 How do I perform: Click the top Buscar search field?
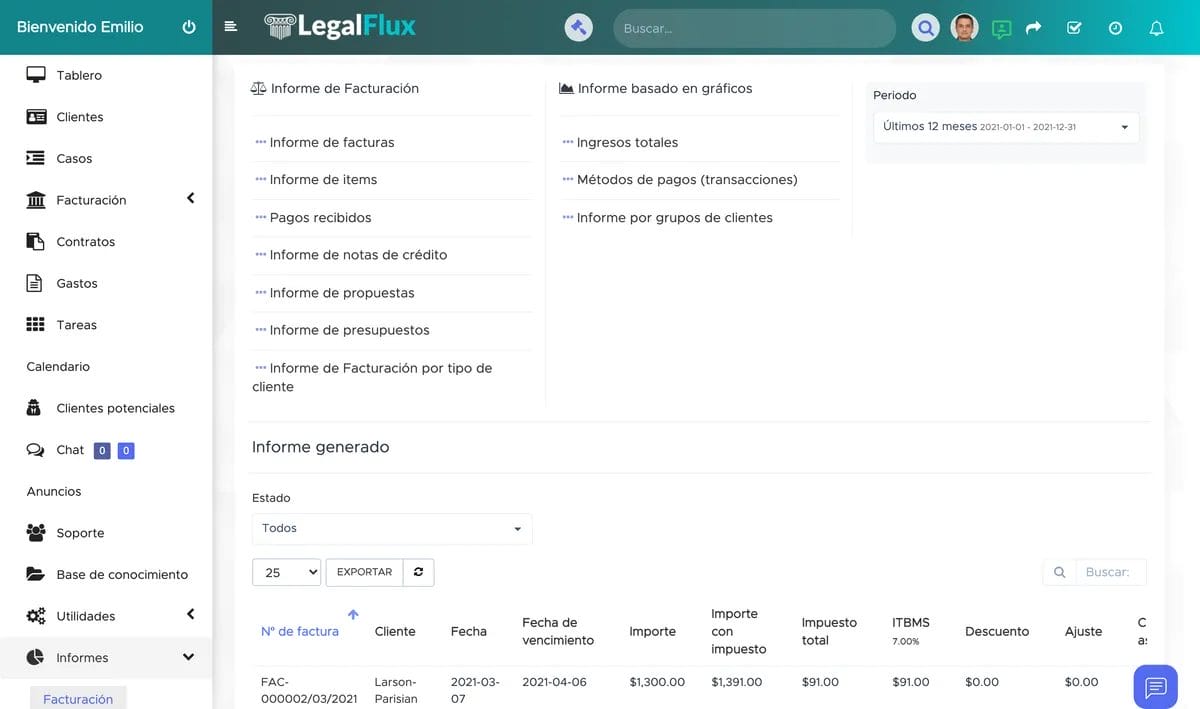(x=754, y=28)
